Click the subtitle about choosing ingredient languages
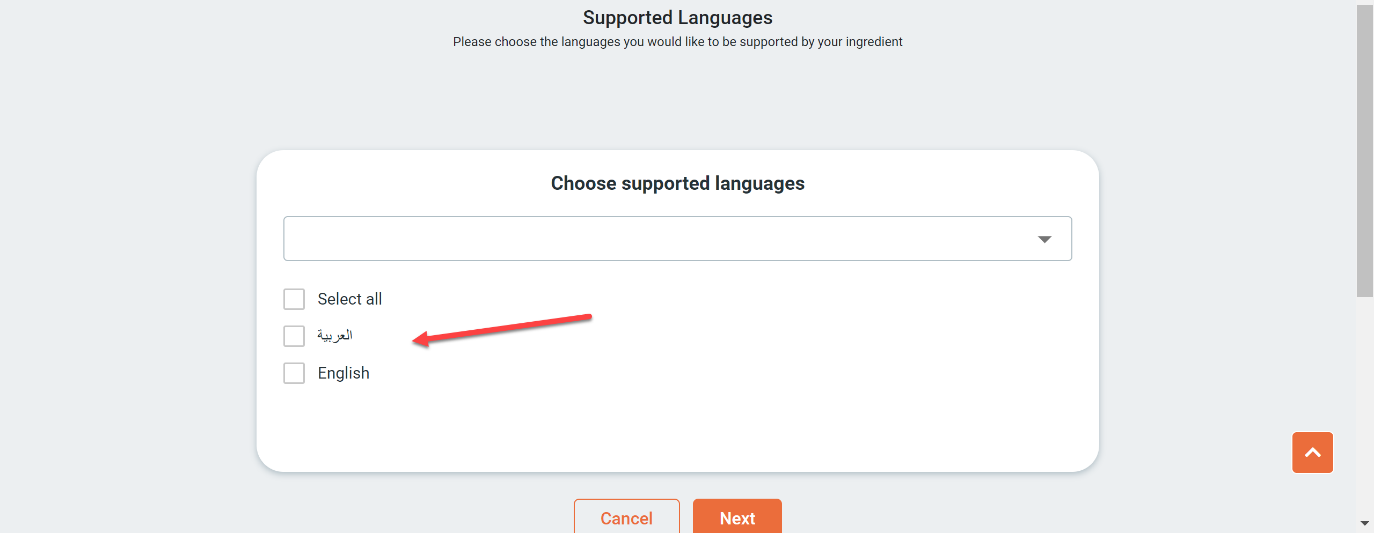This screenshot has height=533, width=1374. tap(678, 42)
